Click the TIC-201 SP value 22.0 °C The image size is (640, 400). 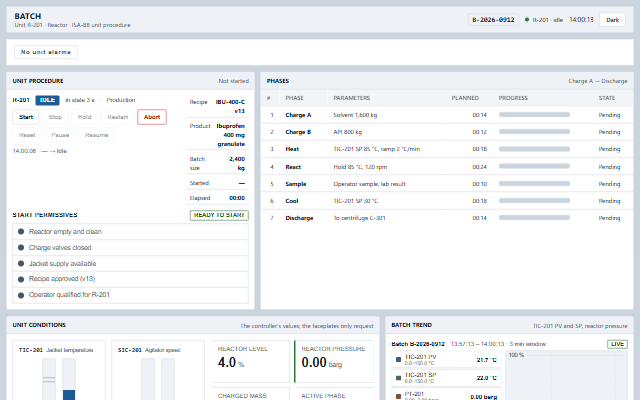pos(487,378)
